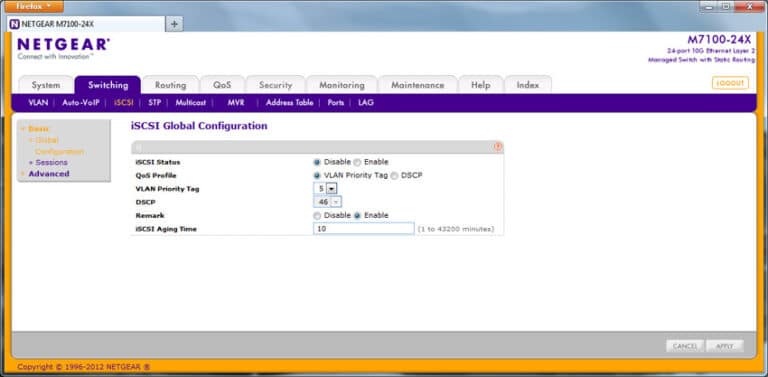Select Enable for iSCSI Status
The height and width of the screenshot is (377, 768).
357,162
